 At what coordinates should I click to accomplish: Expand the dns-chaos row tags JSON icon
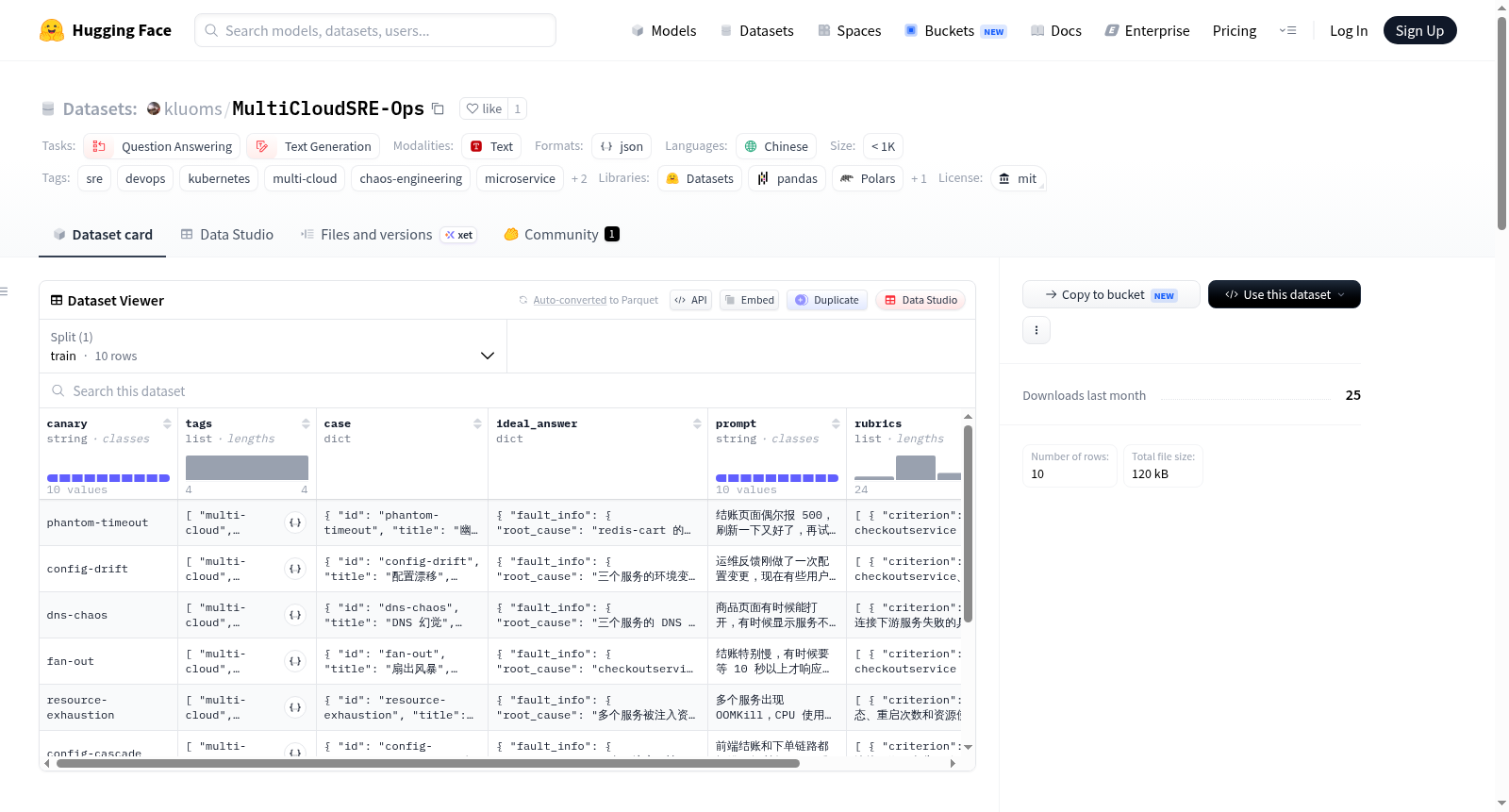pyautogui.click(x=295, y=615)
